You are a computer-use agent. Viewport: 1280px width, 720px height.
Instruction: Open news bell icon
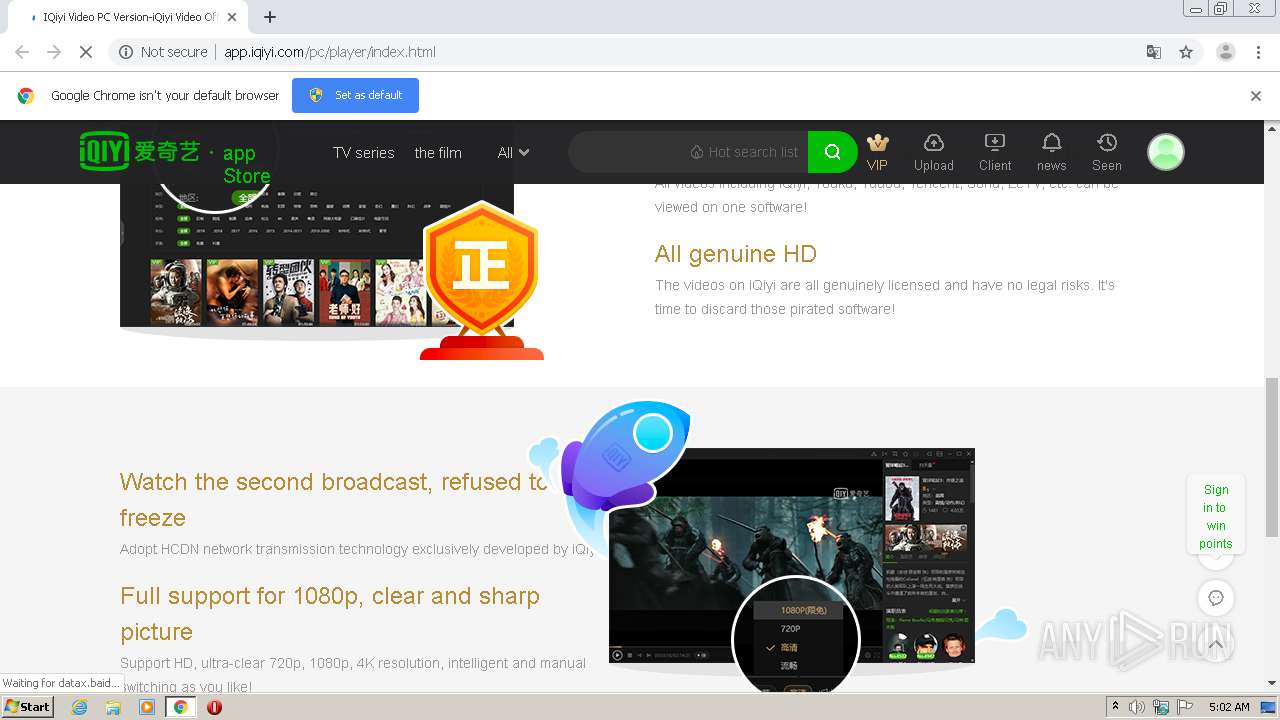pyautogui.click(x=1051, y=152)
